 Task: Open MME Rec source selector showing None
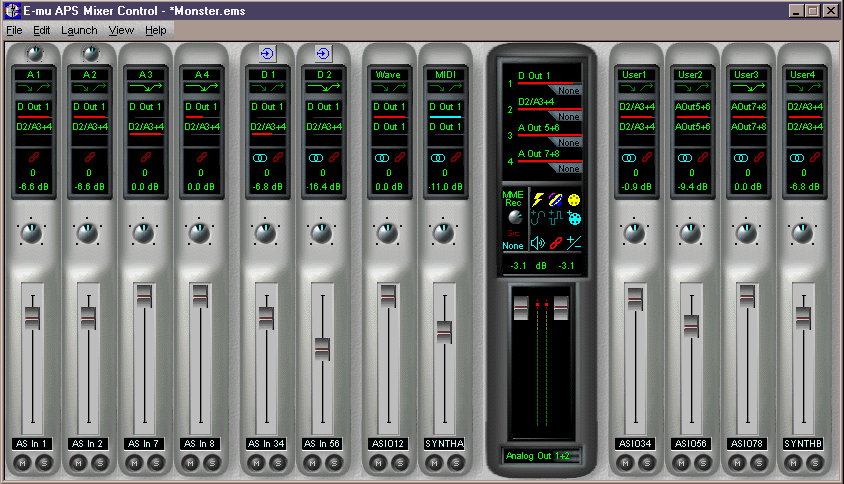[513, 245]
